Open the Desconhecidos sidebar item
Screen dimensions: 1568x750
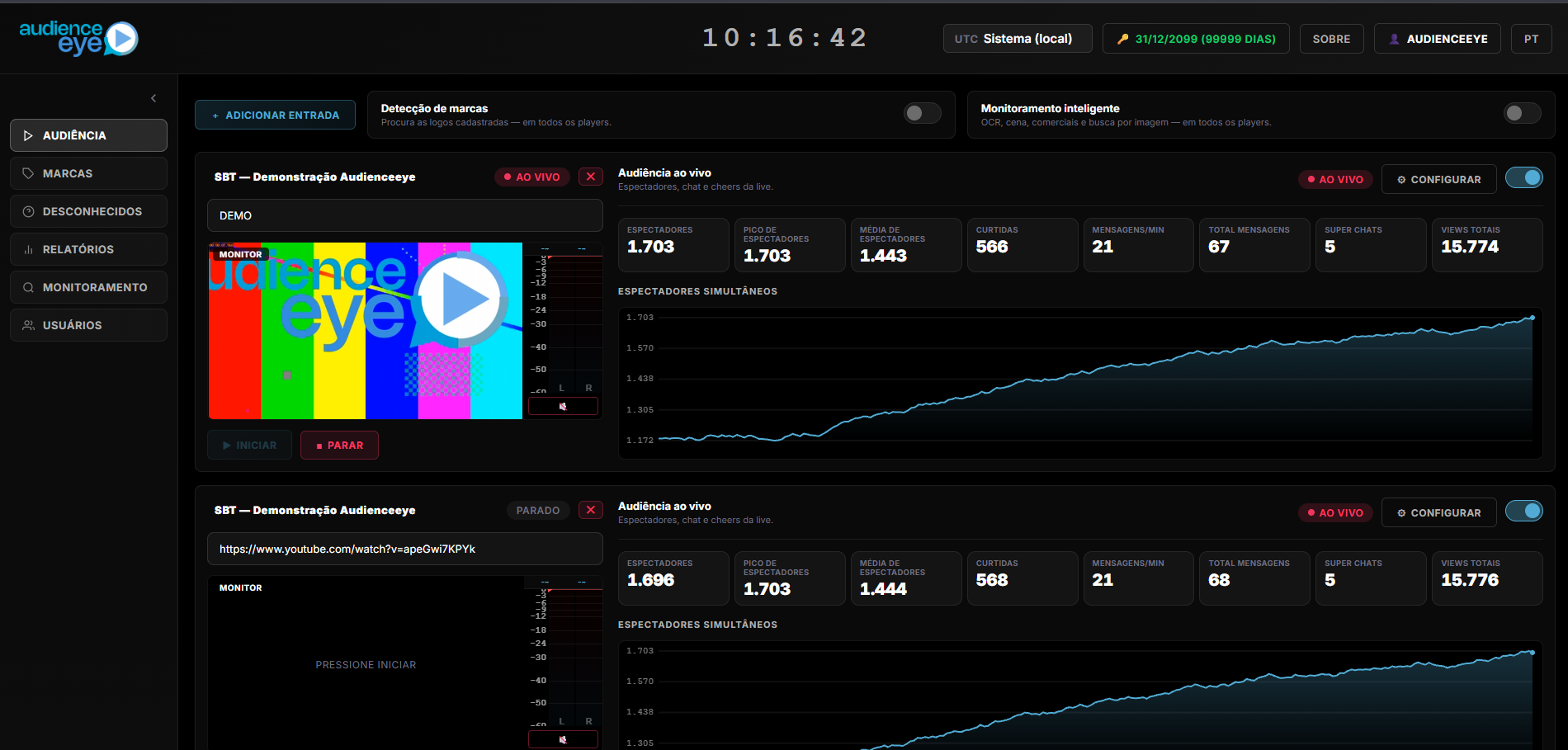coord(88,211)
